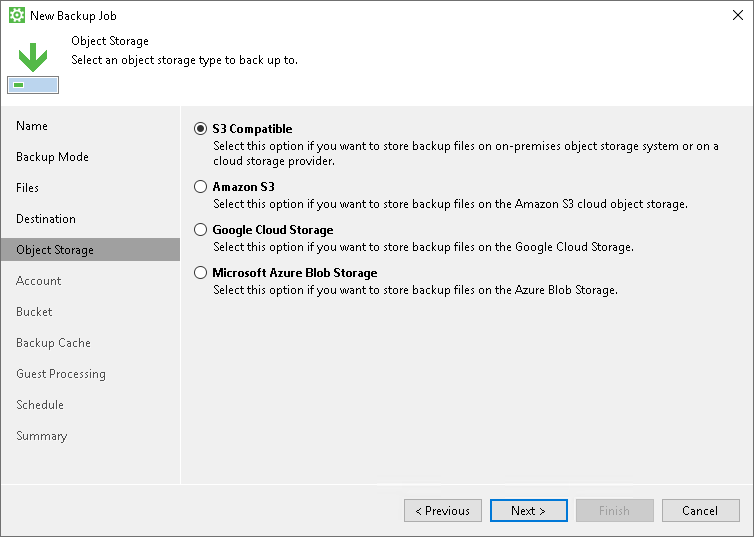Click the Schedule step in sidebar
Image resolution: width=754 pixels, height=537 pixels.
pyautogui.click(x=40, y=405)
